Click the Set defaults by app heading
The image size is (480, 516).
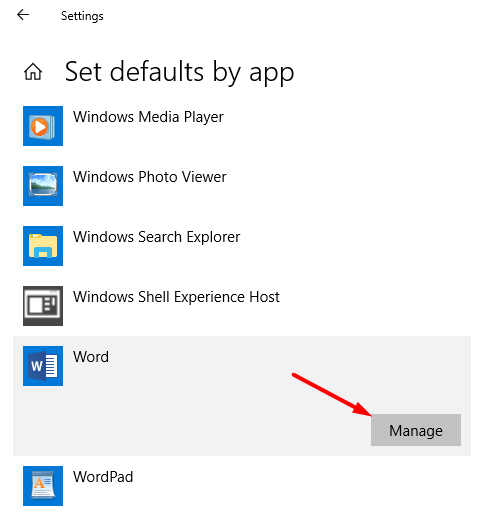tap(179, 72)
